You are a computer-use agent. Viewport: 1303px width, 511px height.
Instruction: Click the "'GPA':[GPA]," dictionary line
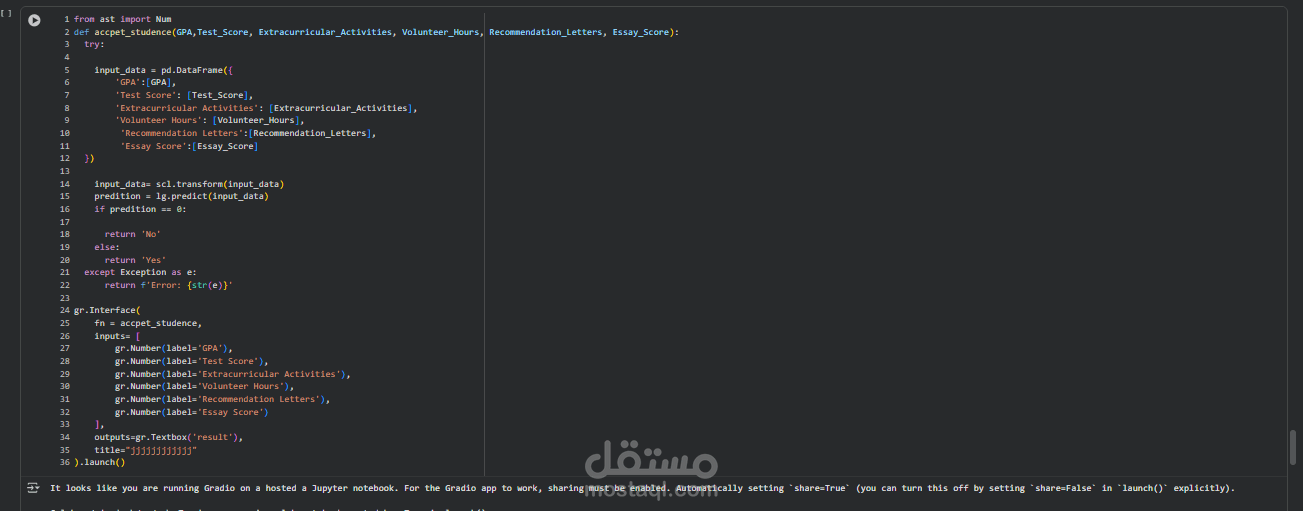(146, 82)
